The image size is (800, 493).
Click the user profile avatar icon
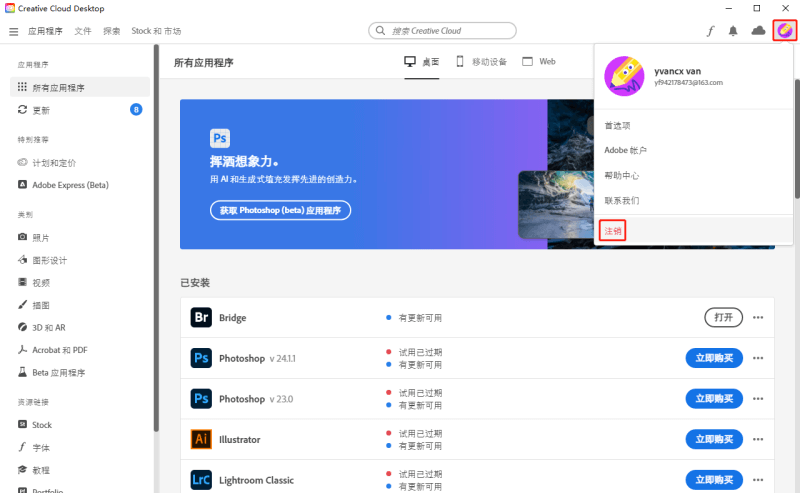coord(784,31)
